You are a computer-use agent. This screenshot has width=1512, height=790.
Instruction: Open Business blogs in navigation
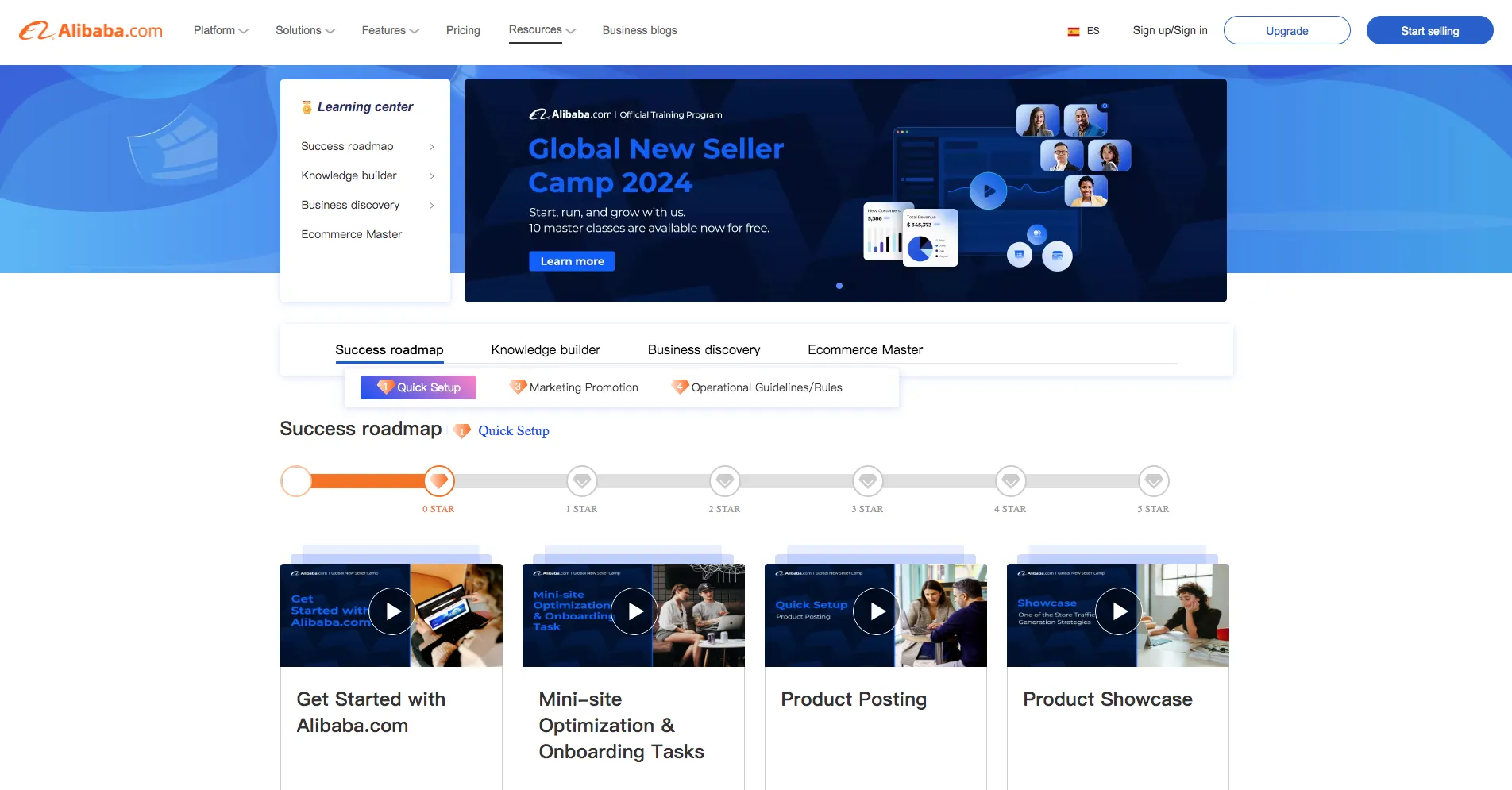pyautogui.click(x=639, y=30)
